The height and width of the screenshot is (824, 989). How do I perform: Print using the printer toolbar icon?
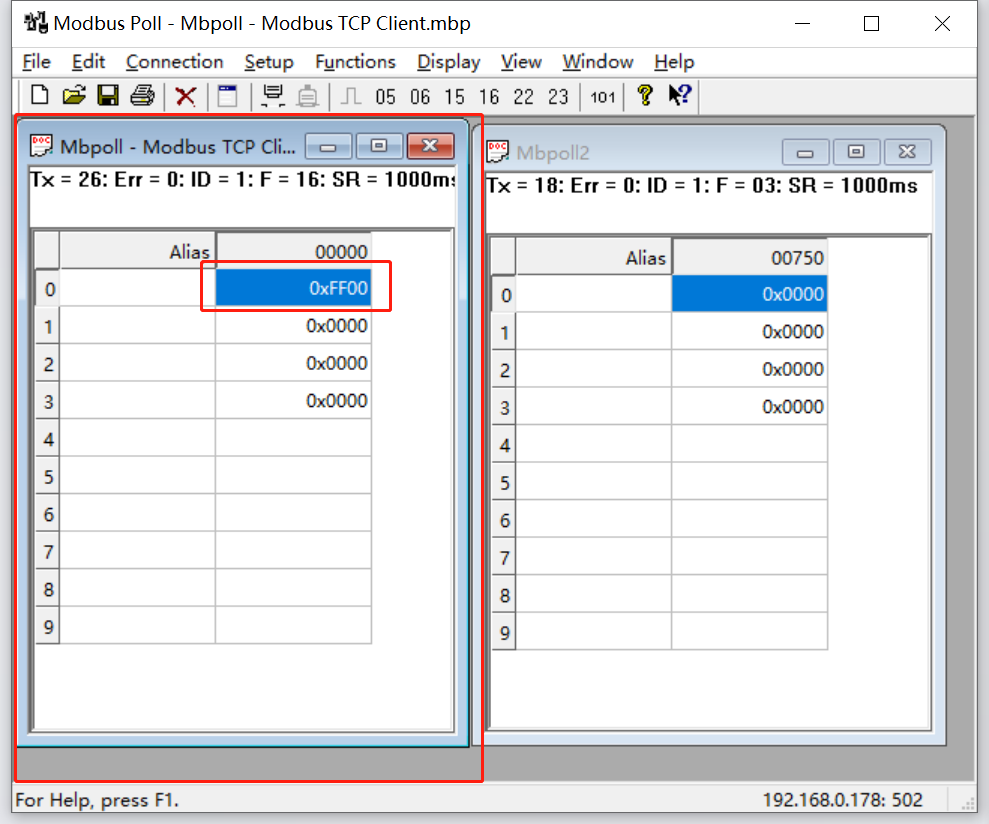(x=142, y=96)
